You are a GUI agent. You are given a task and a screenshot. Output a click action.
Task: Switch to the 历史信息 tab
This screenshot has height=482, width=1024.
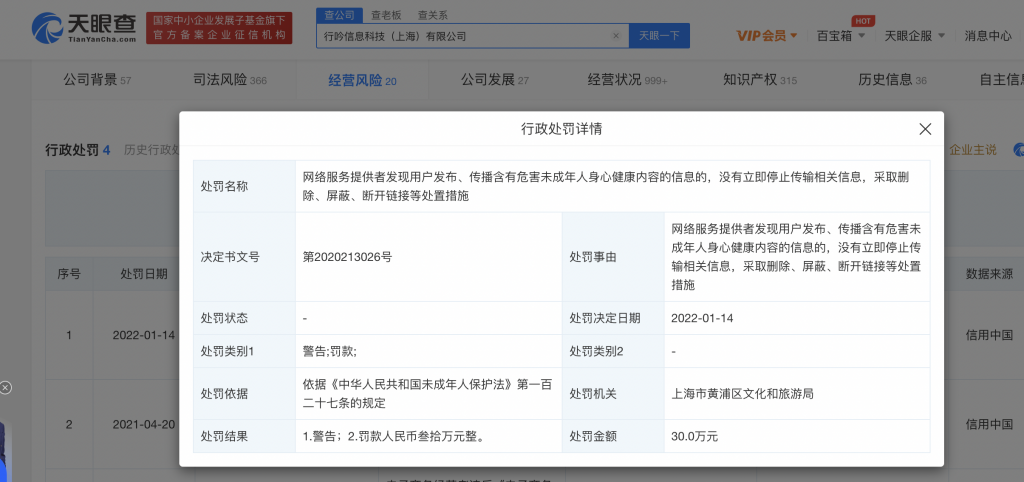click(892, 80)
